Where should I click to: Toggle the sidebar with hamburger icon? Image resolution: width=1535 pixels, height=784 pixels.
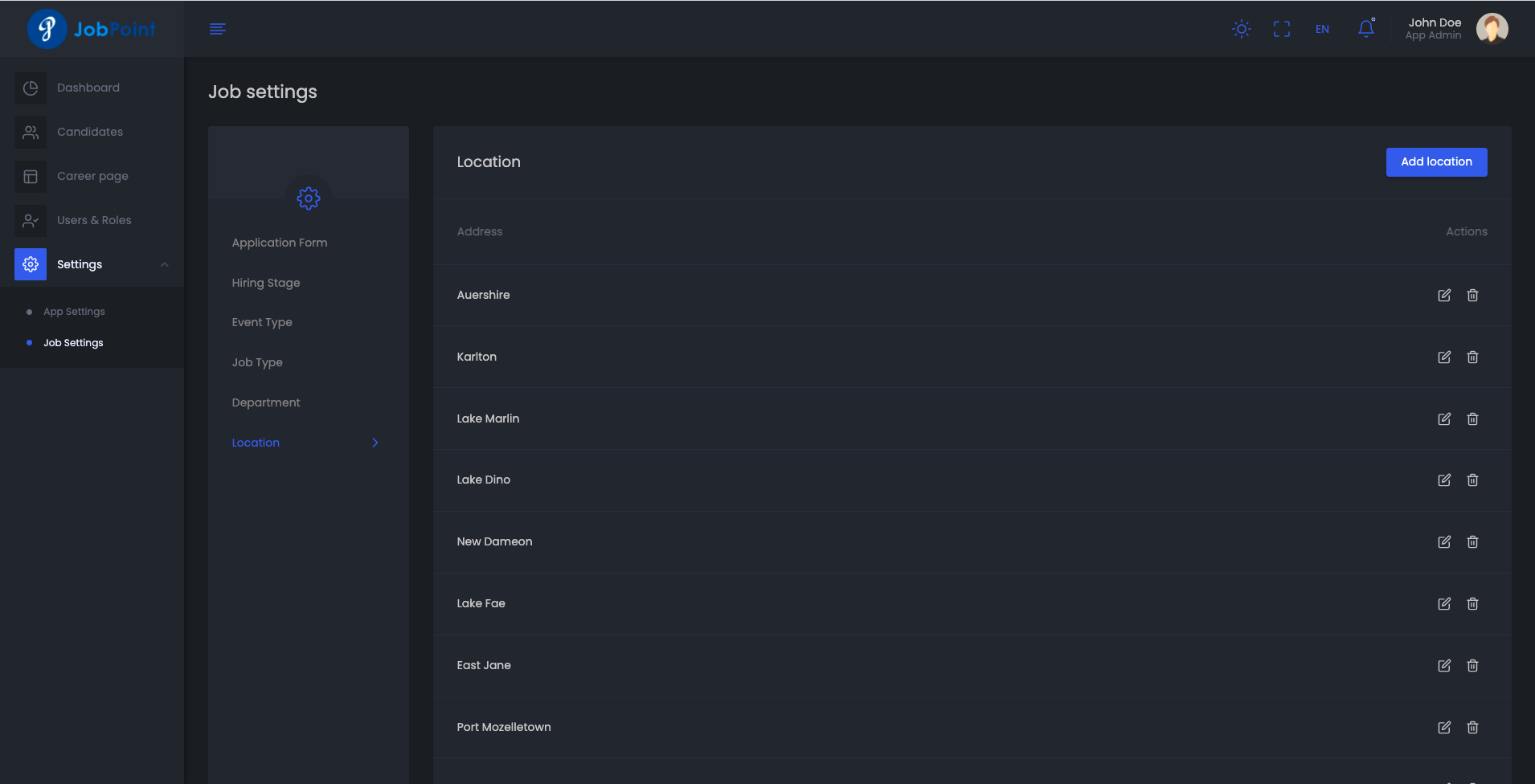click(218, 29)
